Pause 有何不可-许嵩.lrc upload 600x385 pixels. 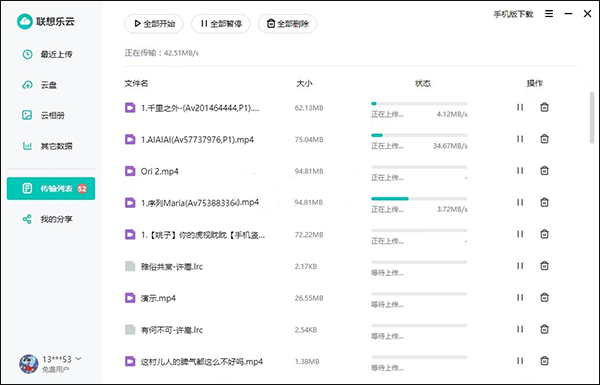[520, 329]
